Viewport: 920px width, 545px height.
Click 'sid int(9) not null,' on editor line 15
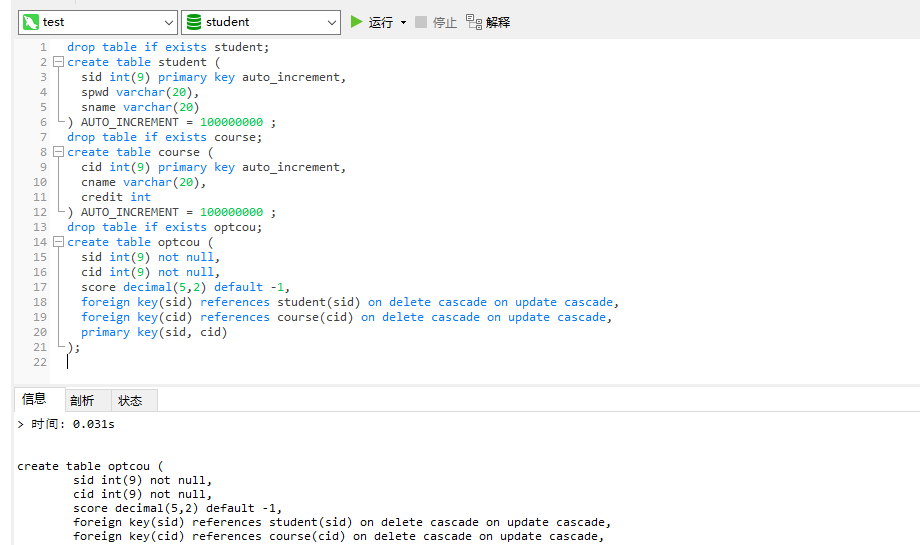(x=150, y=258)
